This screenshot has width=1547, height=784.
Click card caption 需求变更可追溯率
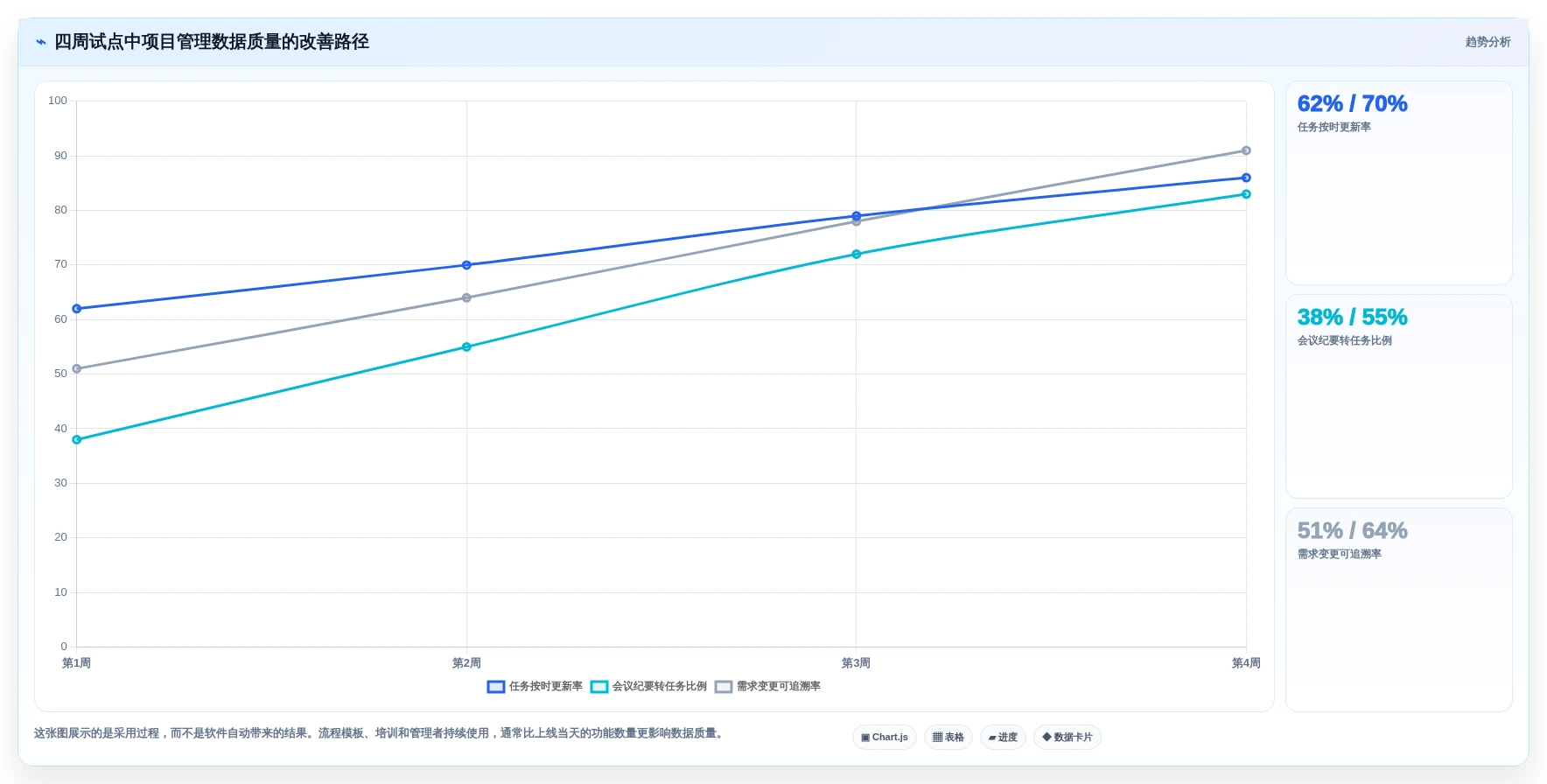coord(1339,555)
